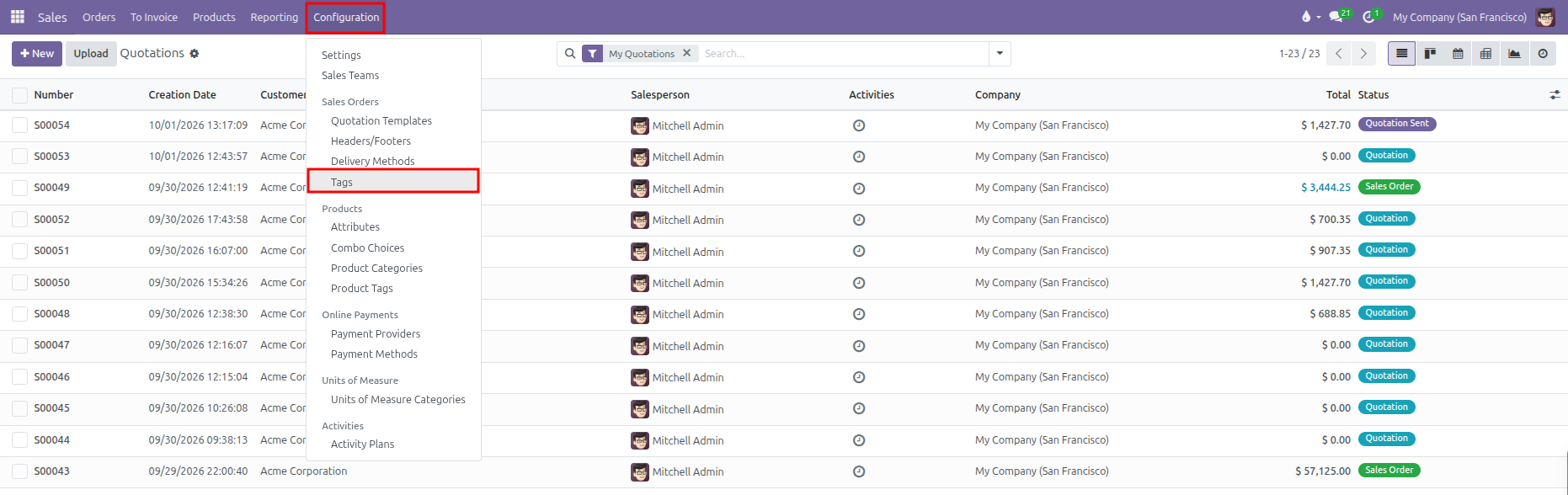Open the apps grid home menu

click(x=17, y=17)
